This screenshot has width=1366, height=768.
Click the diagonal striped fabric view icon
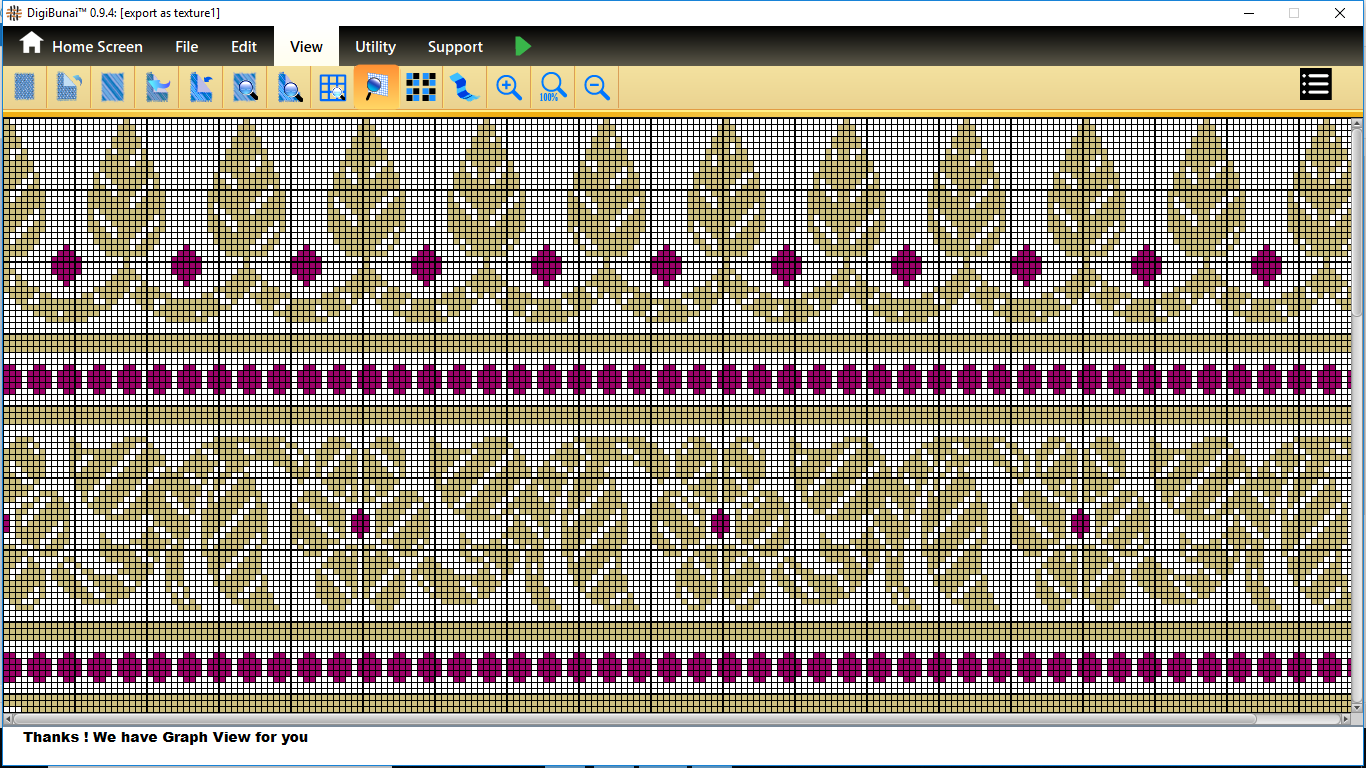point(113,88)
